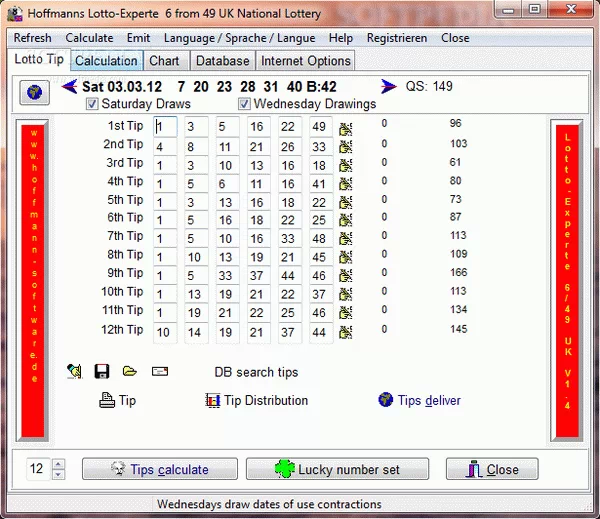Click the icon at end of 12th Tip row
This screenshot has width=600, height=519.
(346, 331)
